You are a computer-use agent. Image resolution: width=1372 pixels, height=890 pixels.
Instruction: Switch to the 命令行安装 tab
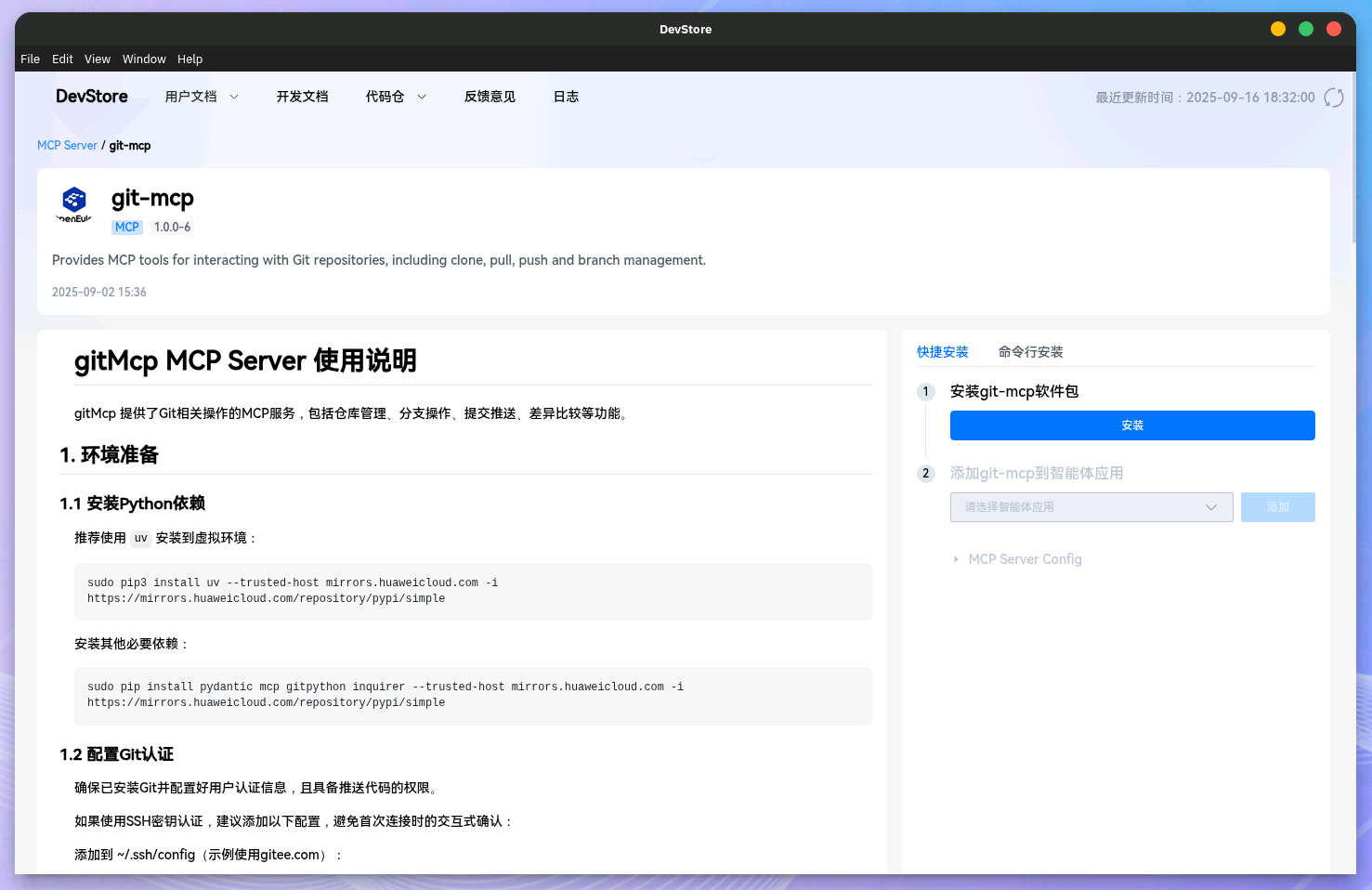click(1030, 352)
